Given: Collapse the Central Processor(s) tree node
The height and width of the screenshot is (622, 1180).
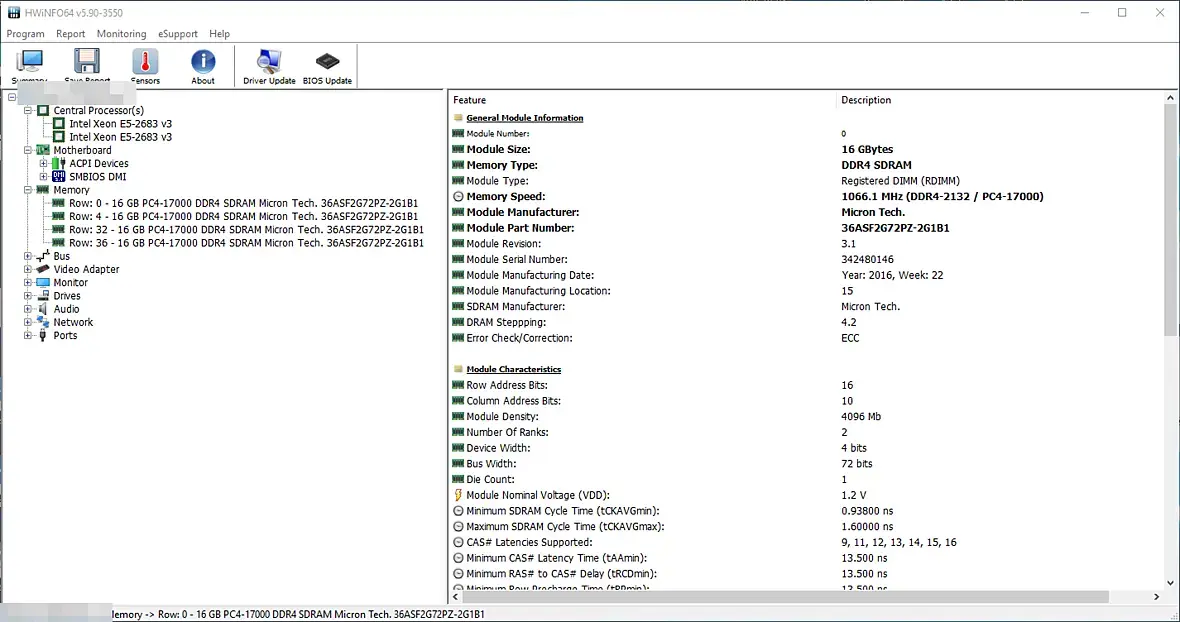Looking at the screenshot, I should click(28, 111).
